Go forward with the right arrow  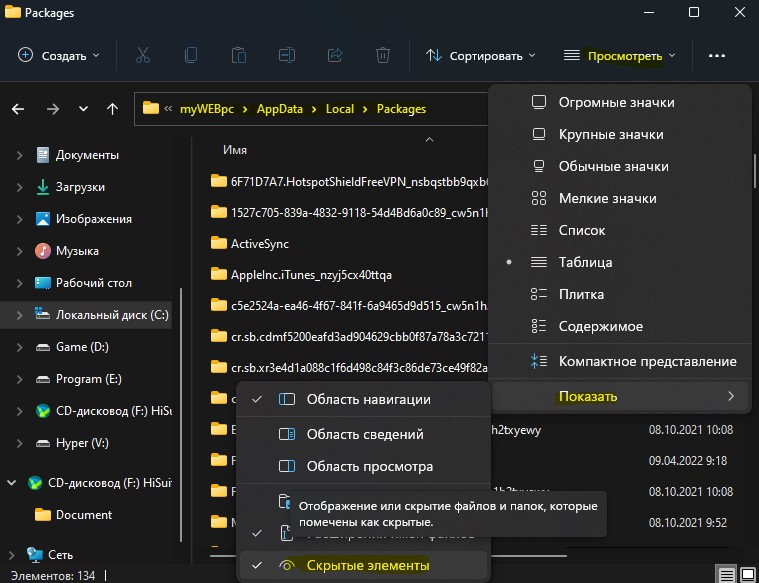(x=52, y=109)
